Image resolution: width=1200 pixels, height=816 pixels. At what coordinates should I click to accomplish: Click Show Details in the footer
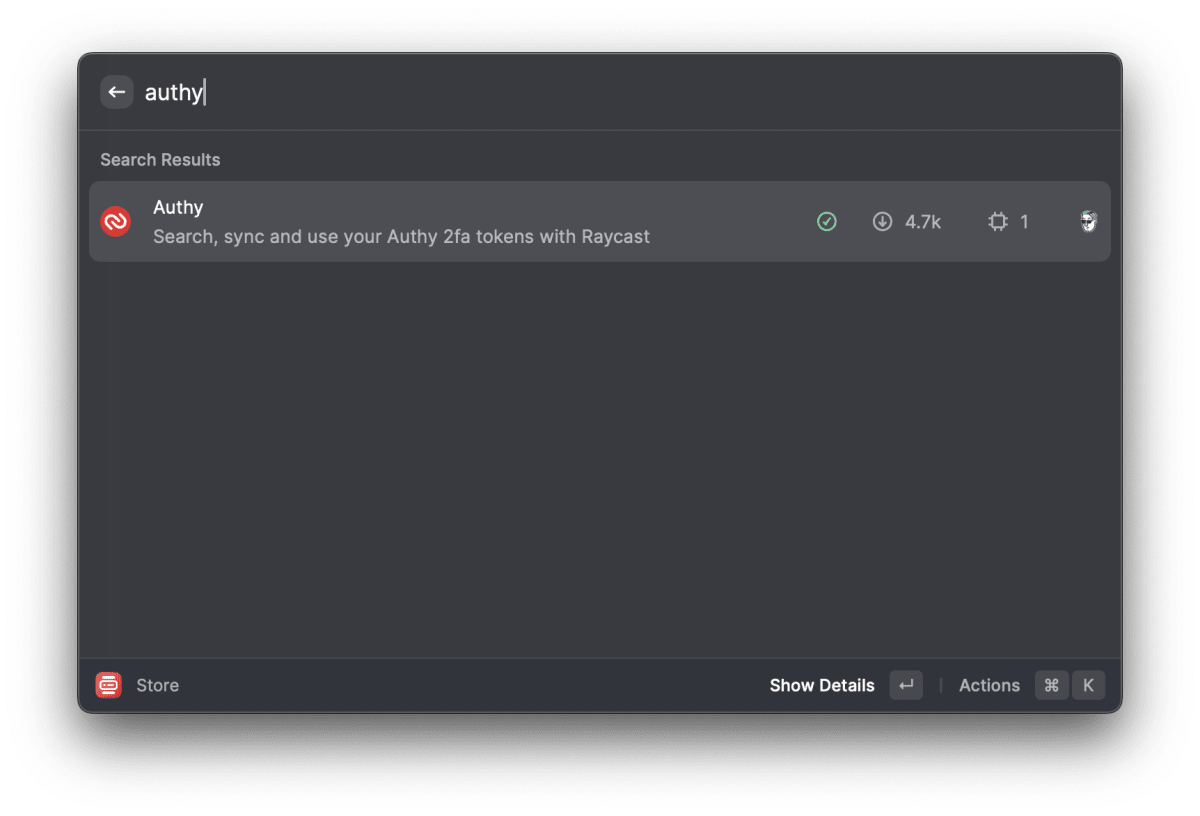tap(822, 685)
